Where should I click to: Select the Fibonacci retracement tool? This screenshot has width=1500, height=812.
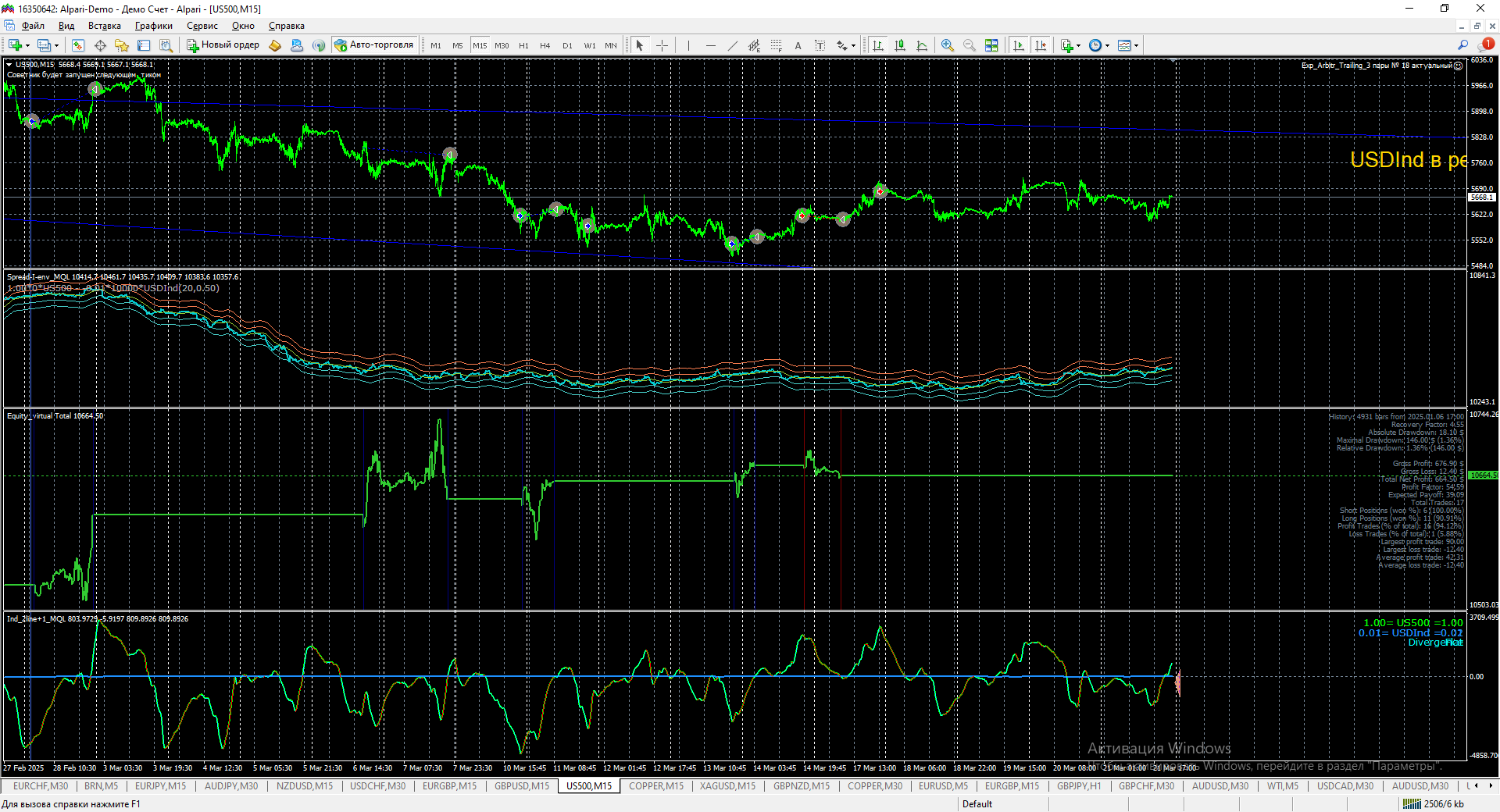(776, 45)
